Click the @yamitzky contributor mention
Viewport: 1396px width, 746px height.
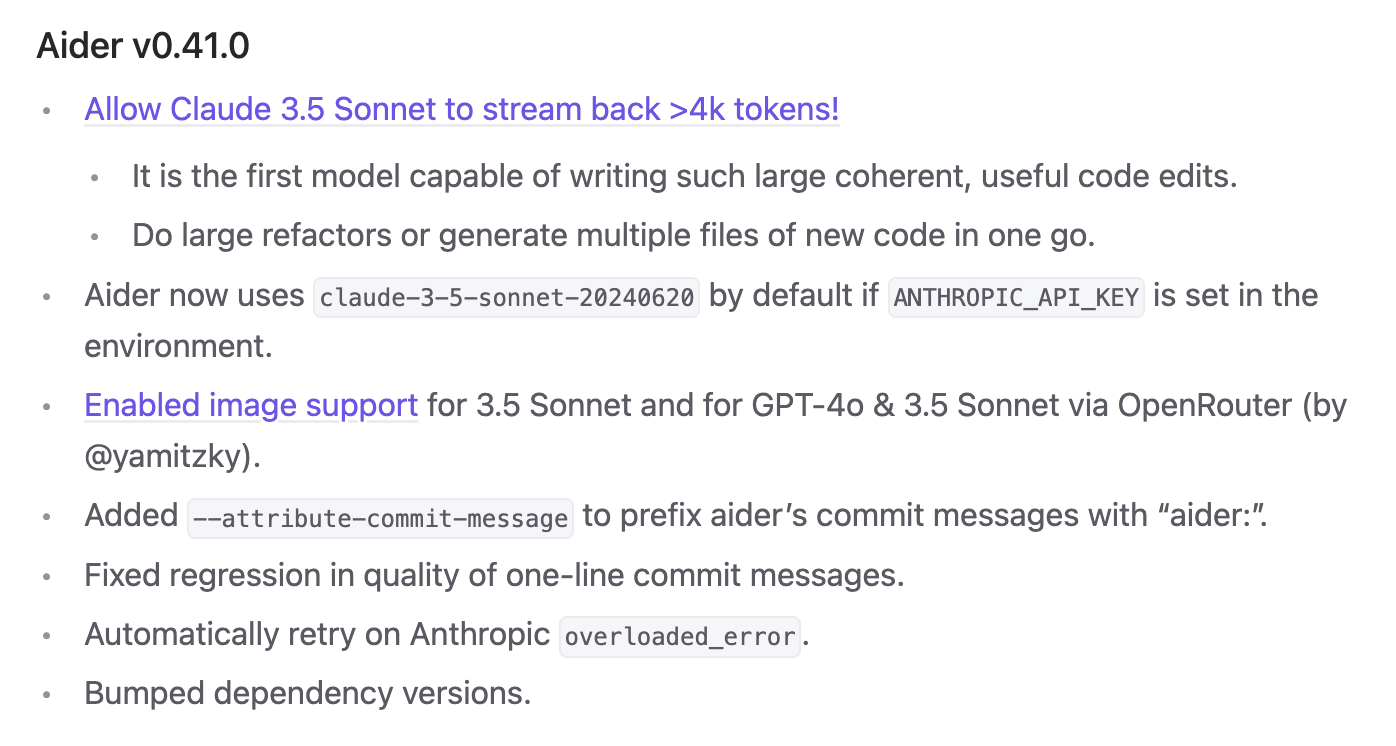(172, 456)
